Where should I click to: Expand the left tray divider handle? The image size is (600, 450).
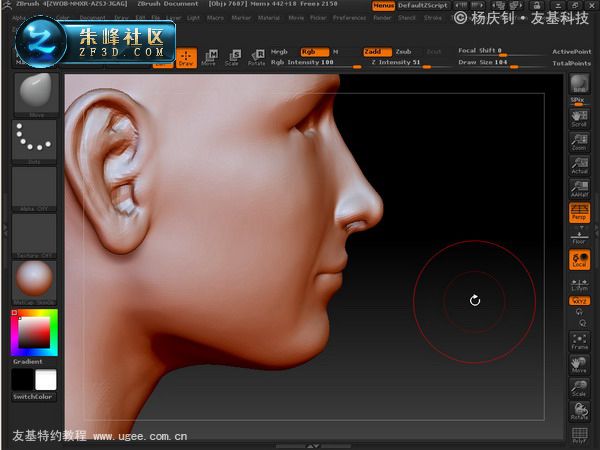(5, 230)
